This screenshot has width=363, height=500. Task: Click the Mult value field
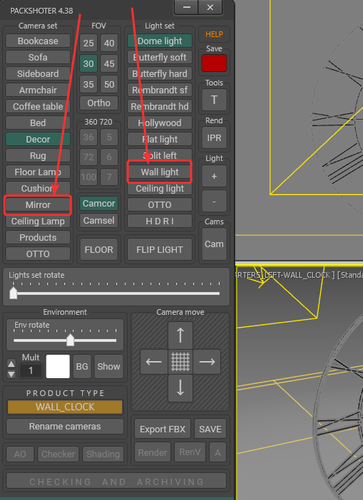(31, 371)
